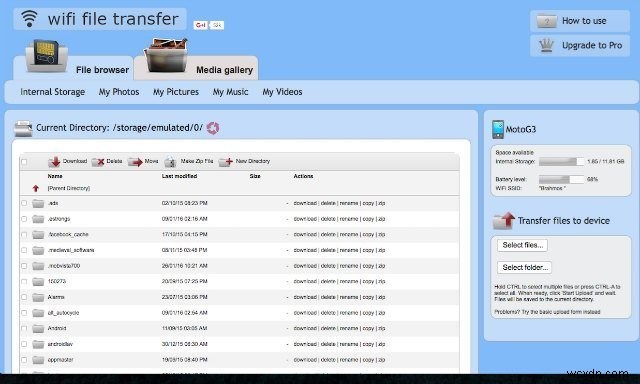Click rename link for the Alarms folder
Image resolution: width=640 pixels, height=384 pixels.
[x=349, y=297]
